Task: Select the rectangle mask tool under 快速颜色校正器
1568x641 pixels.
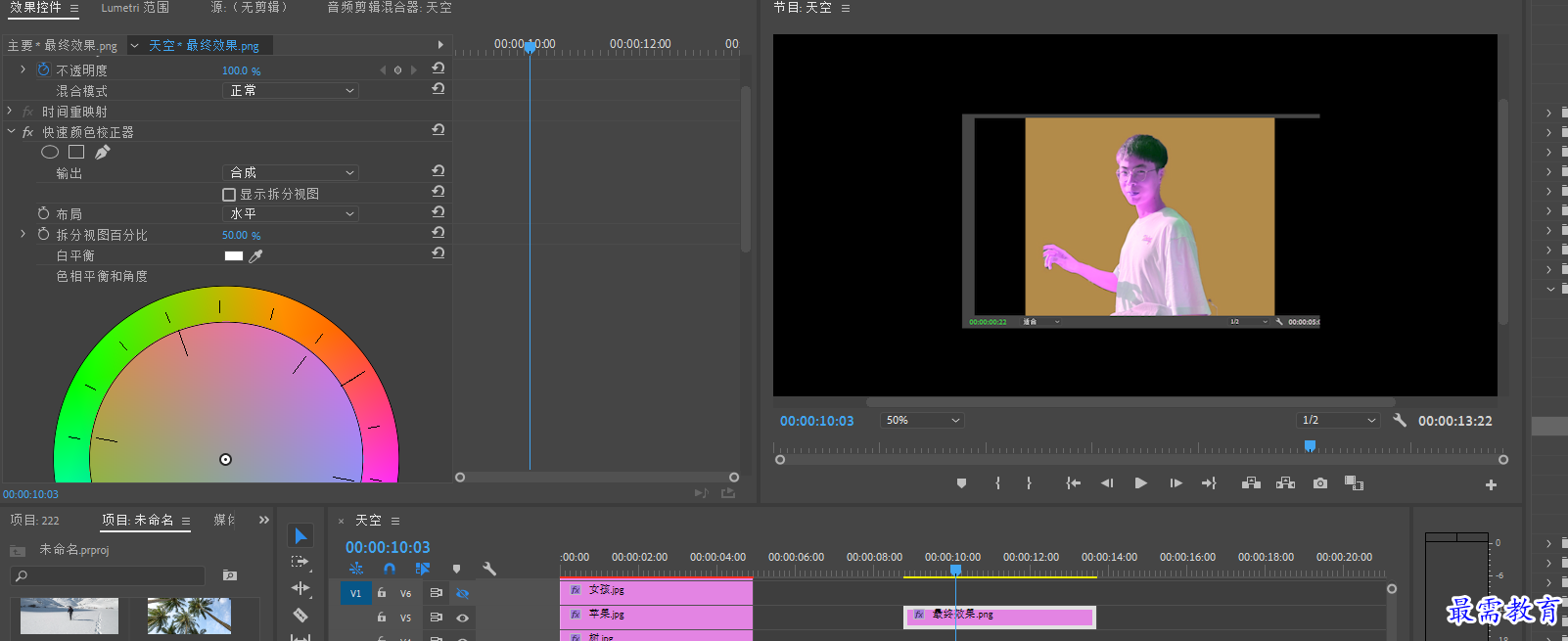Action: (x=76, y=152)
